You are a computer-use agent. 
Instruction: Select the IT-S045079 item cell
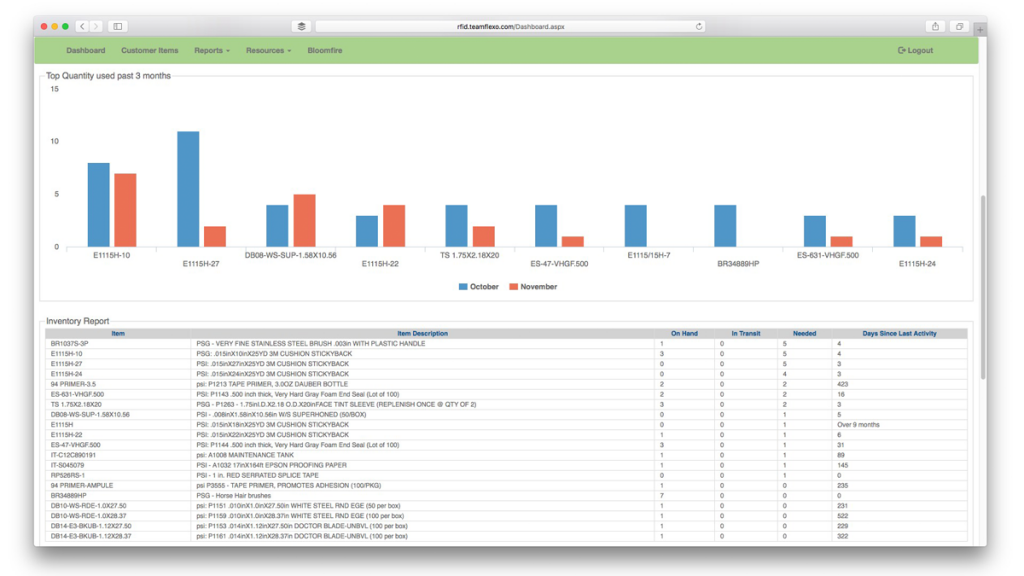coord(118,465)
